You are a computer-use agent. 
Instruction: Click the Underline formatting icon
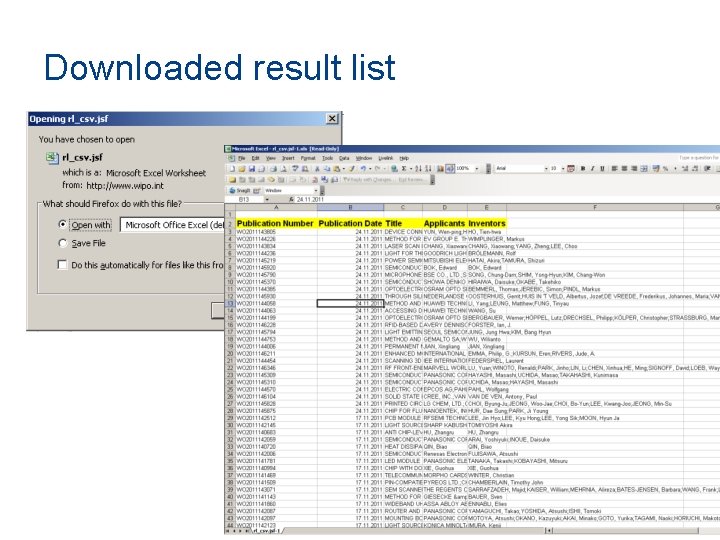click(x=602, y=169)
